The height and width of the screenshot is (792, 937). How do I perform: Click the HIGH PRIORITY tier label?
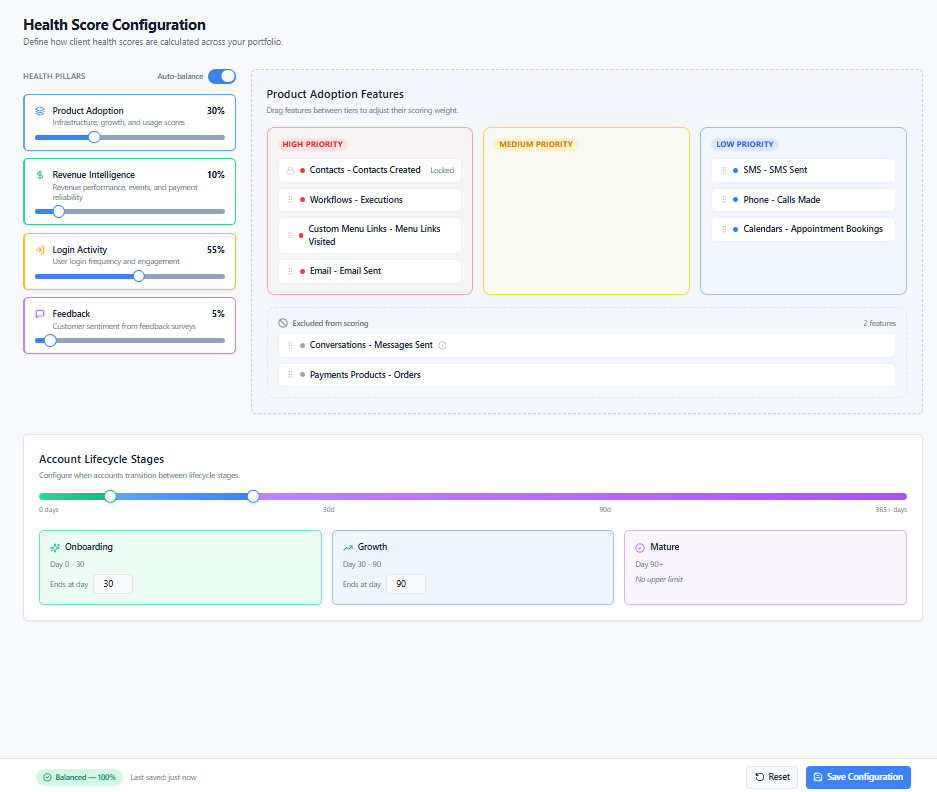(x=313, y=145)
